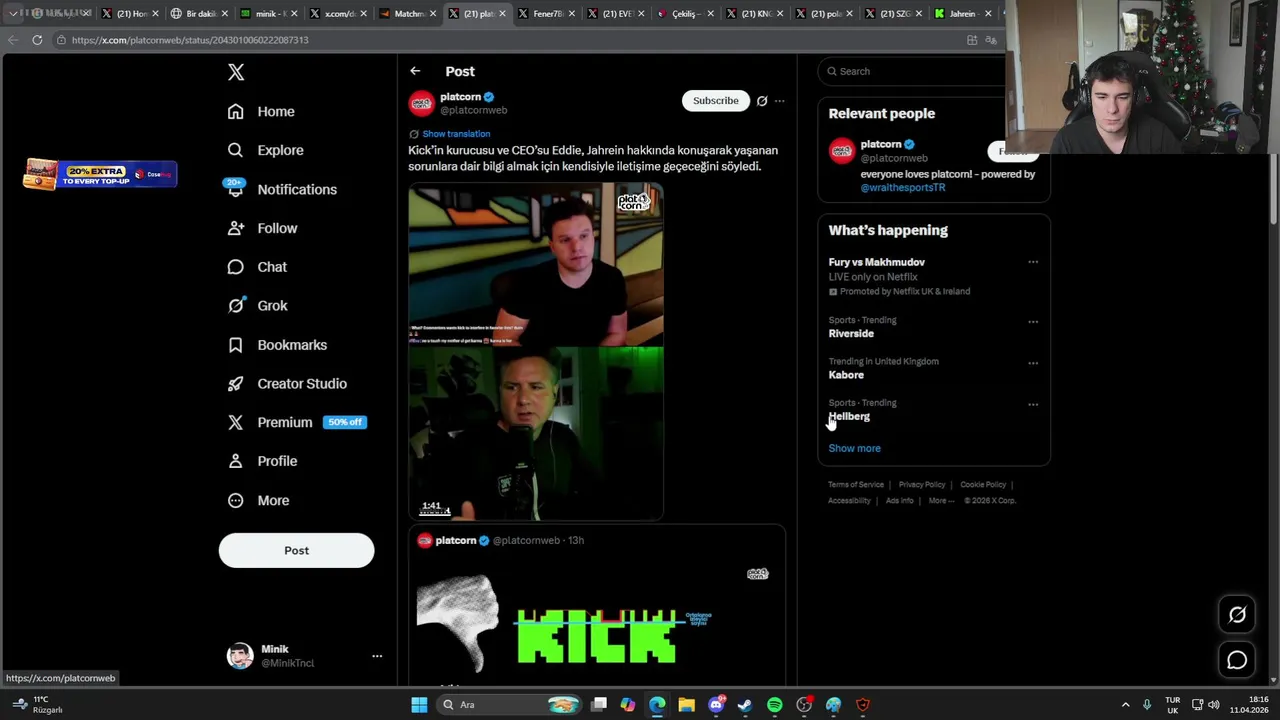Click the 20% EXTRA top-up banner
The width and height of the screenshot is (1280, 720).
pyautogui.click(x=100, y=174)
